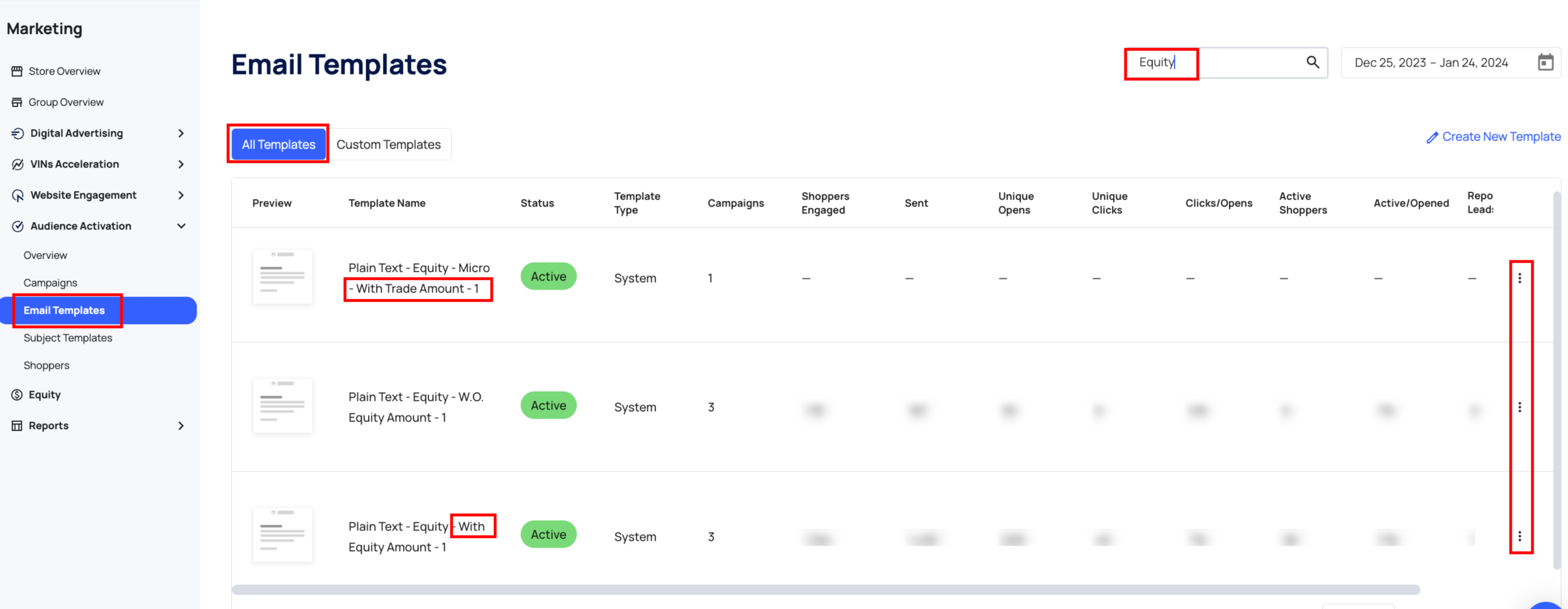Switch to the Custom Templates tab
This screenshot has width=1568, height=609.
coord(389,145)
